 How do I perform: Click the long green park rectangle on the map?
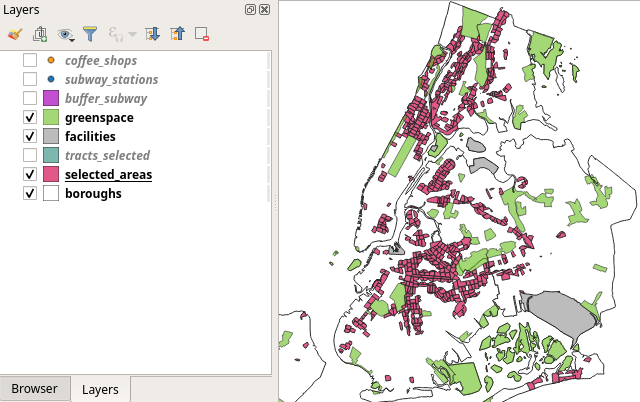tap(402, 157)
